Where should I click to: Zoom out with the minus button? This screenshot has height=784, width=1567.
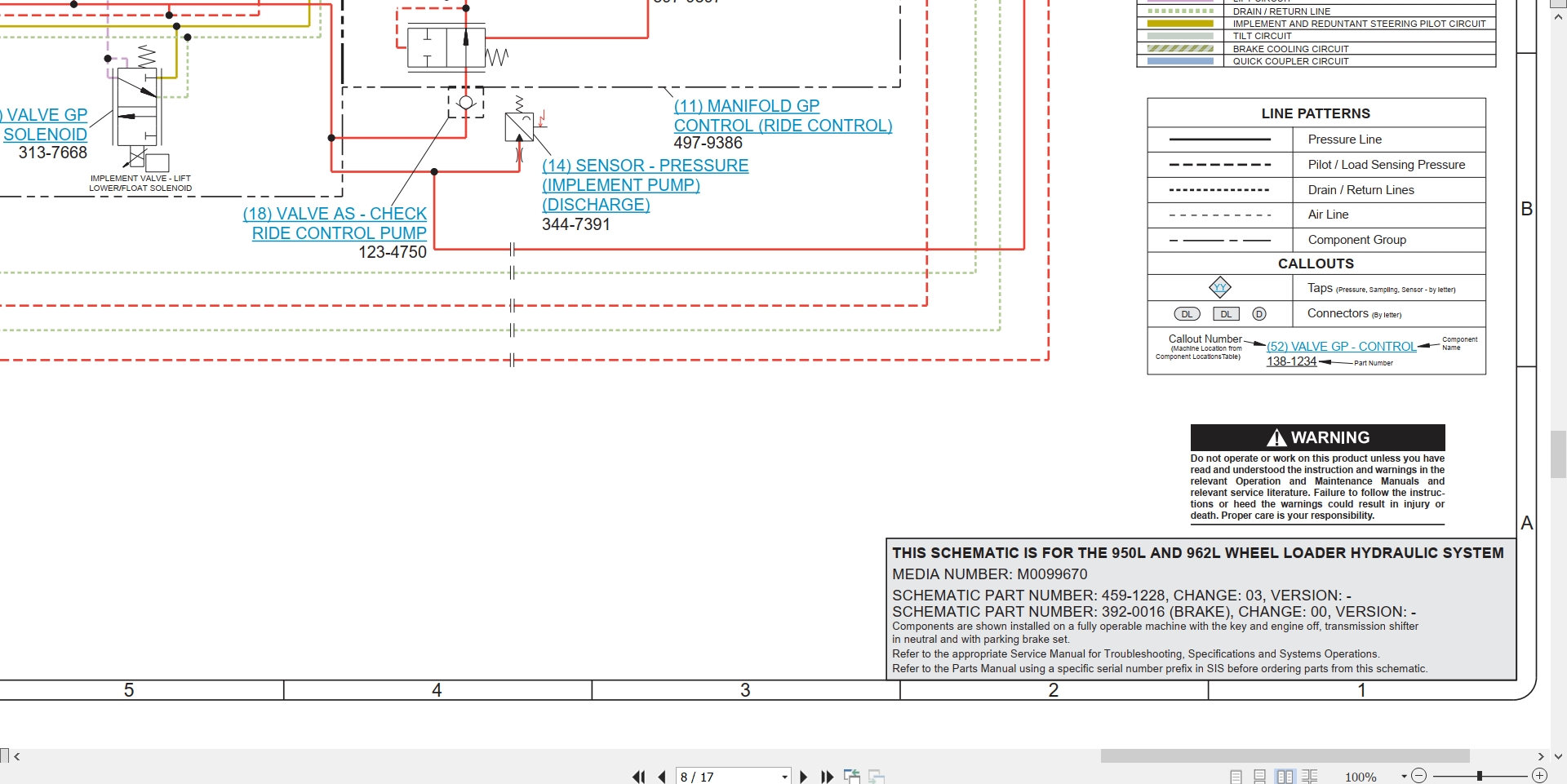click(x=1418, y=776)
